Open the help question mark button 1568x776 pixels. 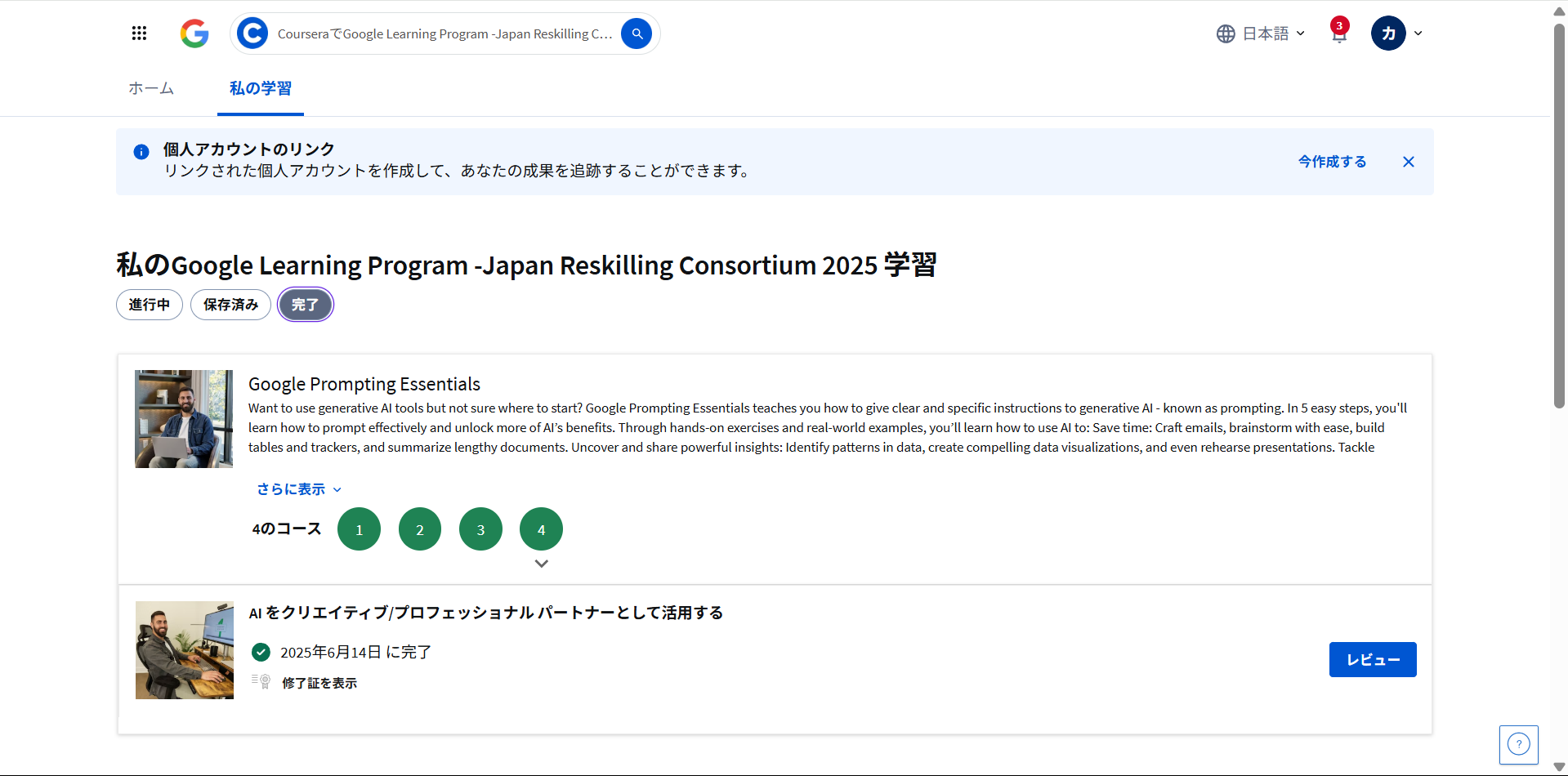pyautogui.click(x=1519, y=744)
